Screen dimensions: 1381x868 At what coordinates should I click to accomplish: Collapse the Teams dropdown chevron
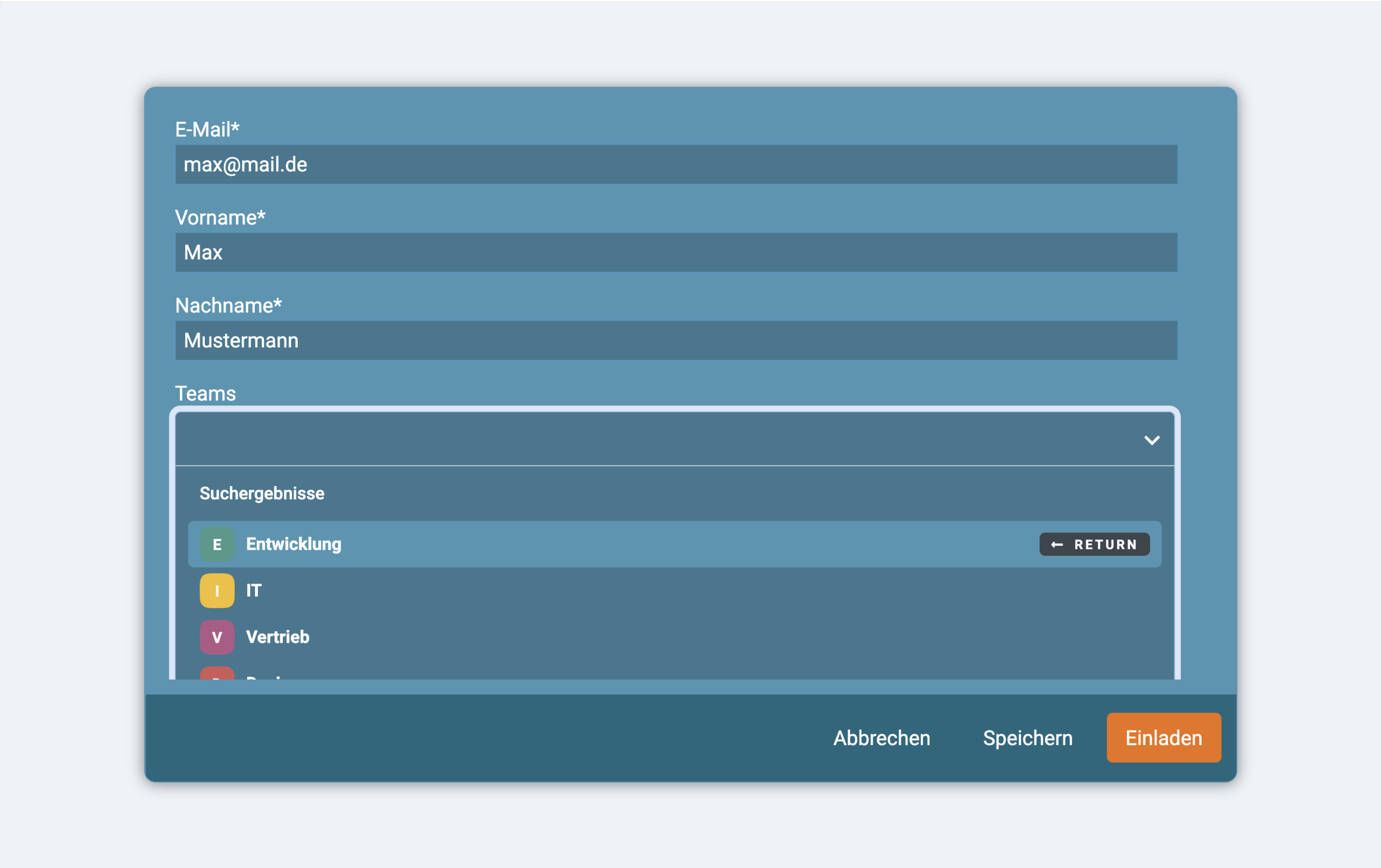1152,440
